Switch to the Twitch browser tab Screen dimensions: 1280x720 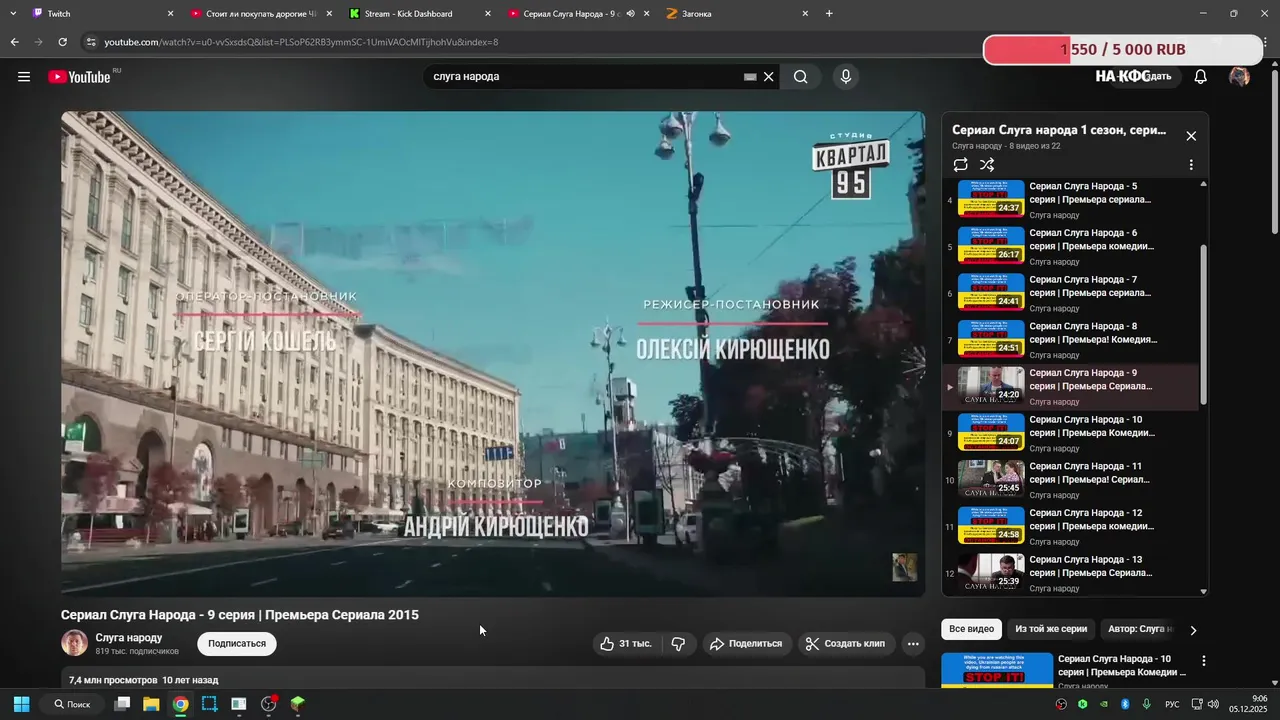pyautogui.click(x=100, y=14)
